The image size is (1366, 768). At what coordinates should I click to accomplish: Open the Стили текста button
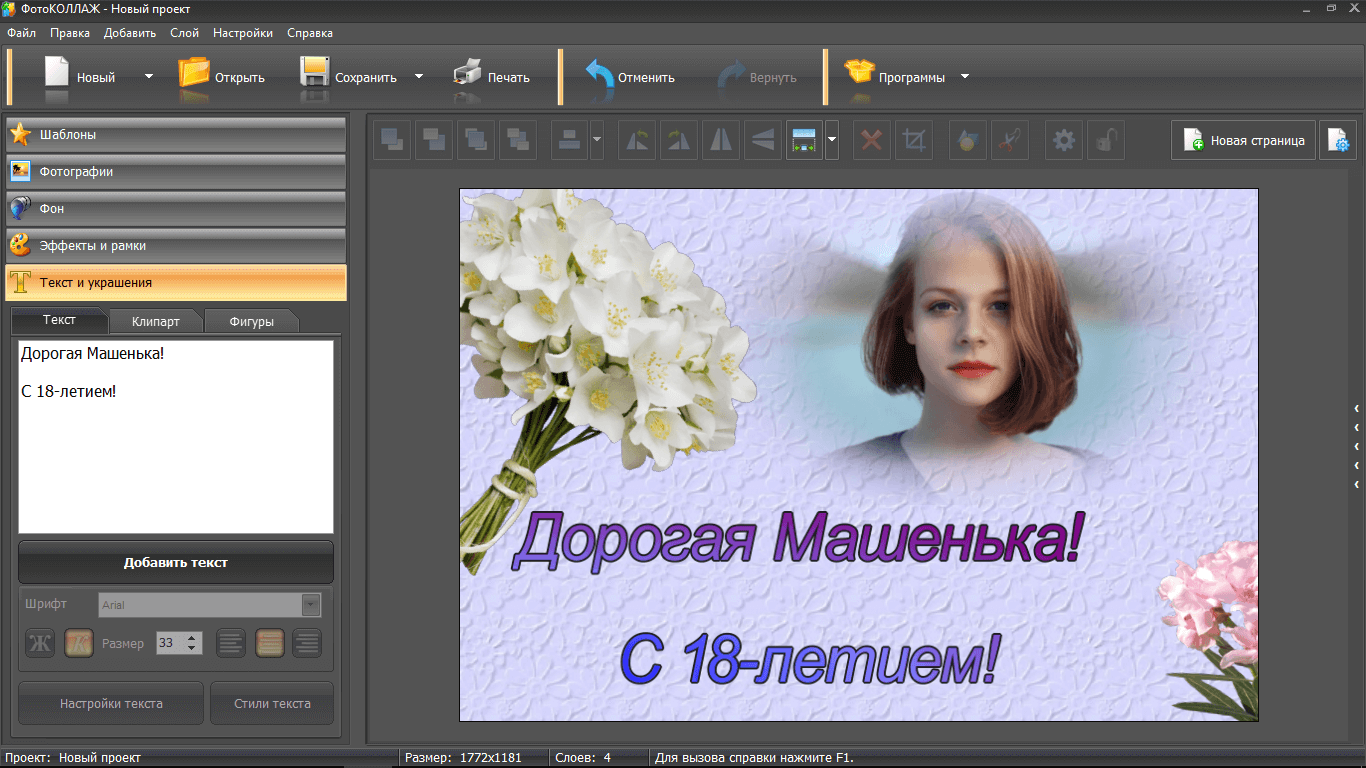click(x=272, y=703)
